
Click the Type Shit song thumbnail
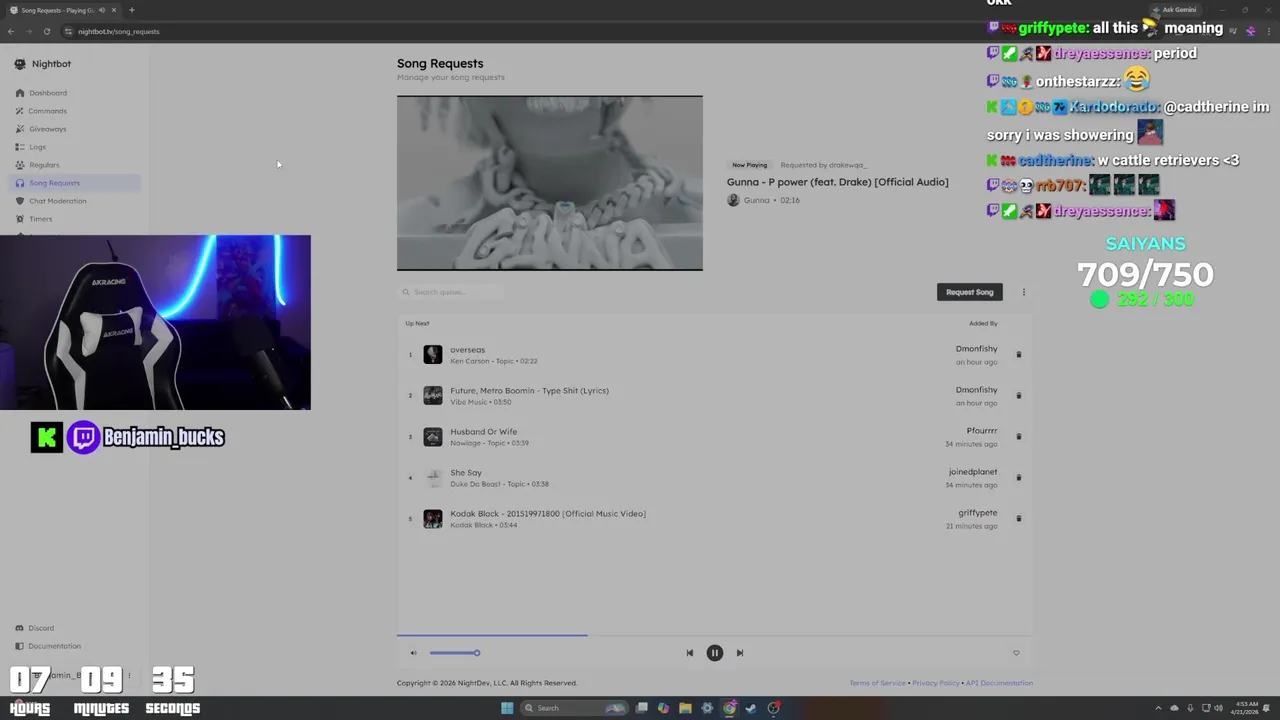[x=433, y=395]
